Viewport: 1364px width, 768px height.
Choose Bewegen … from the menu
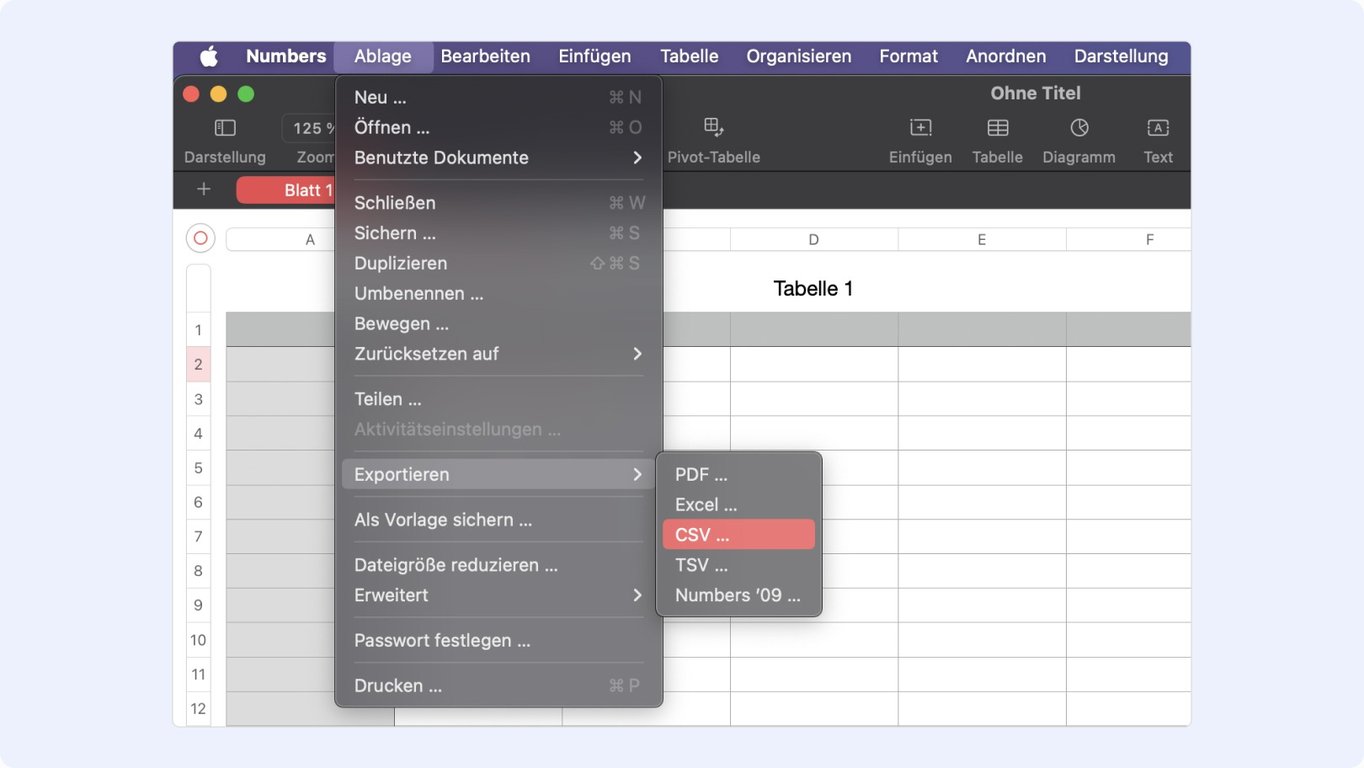(498, 323)
